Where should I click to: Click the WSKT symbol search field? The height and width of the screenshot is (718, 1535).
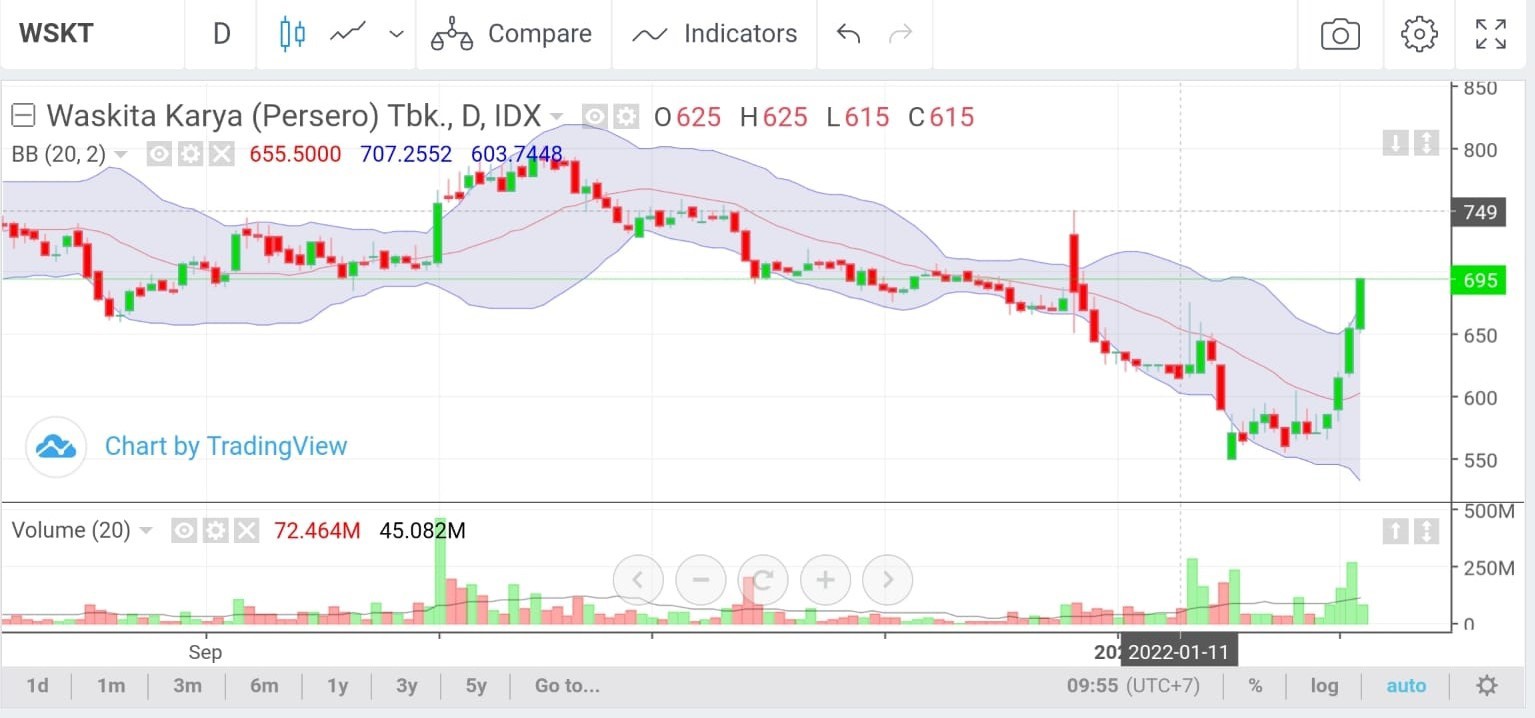[90, 34]
